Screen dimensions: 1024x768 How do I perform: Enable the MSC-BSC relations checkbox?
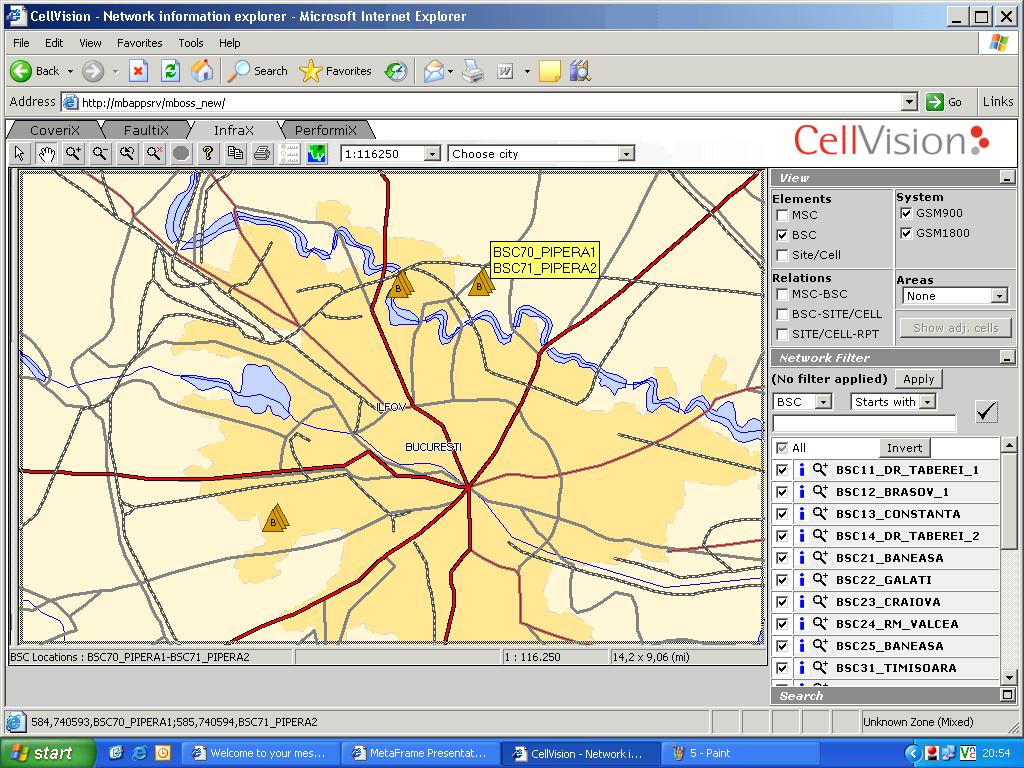click(782, 294)
